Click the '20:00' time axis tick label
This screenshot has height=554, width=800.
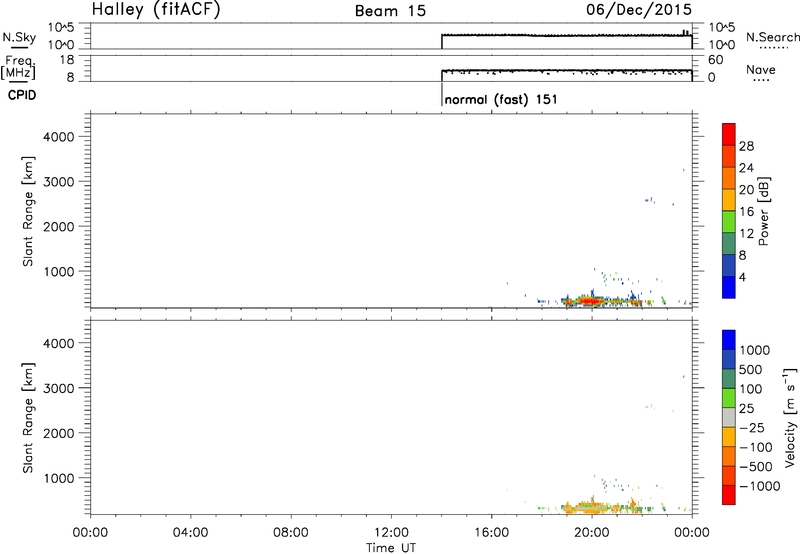click(592, 533)
